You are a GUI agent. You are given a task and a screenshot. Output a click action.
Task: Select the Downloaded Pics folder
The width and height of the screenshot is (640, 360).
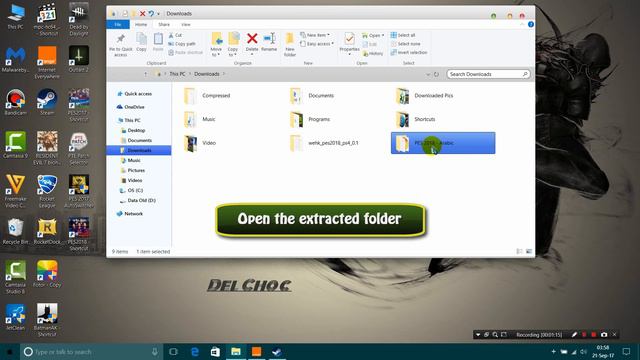click(x=424, y=96)
